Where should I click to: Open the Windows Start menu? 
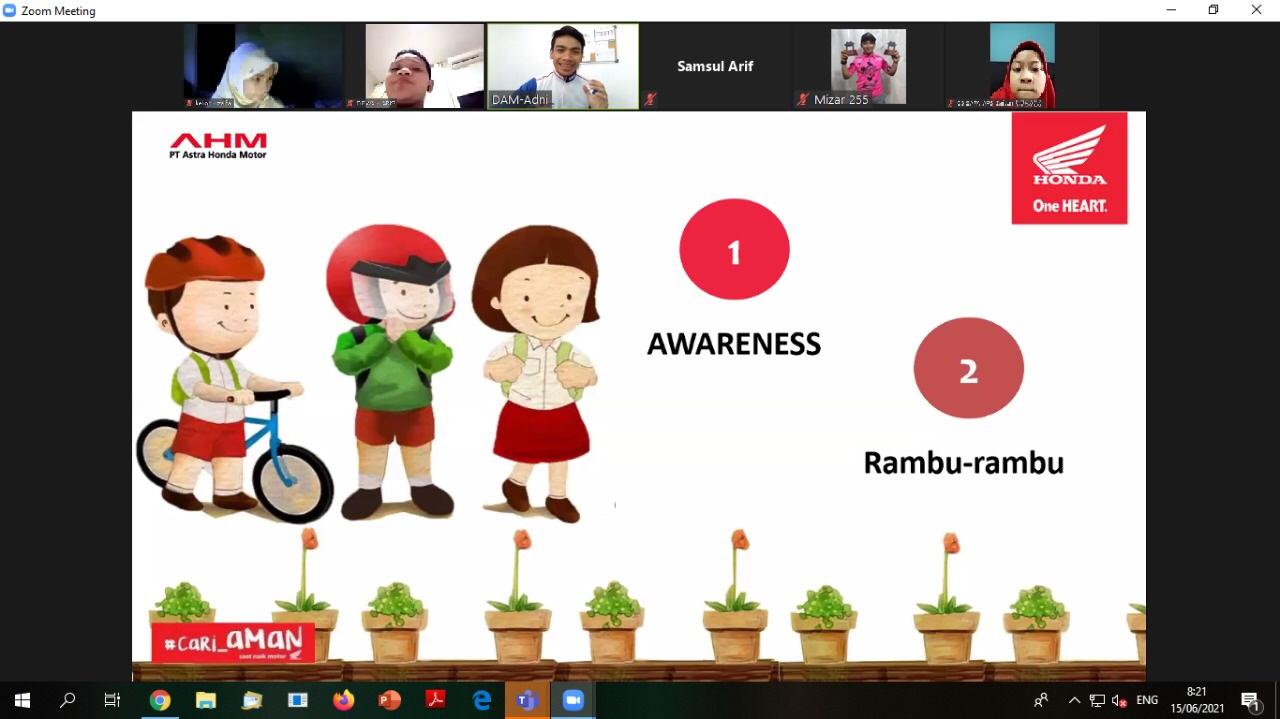pyautogui.click(x=22, y=700)
